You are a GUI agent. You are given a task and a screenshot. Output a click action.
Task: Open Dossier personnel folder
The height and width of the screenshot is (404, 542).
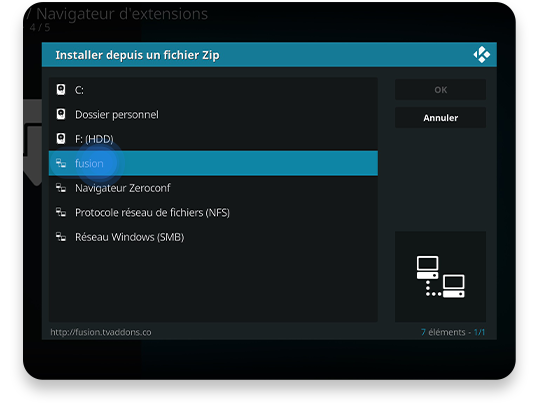[213, 114]
